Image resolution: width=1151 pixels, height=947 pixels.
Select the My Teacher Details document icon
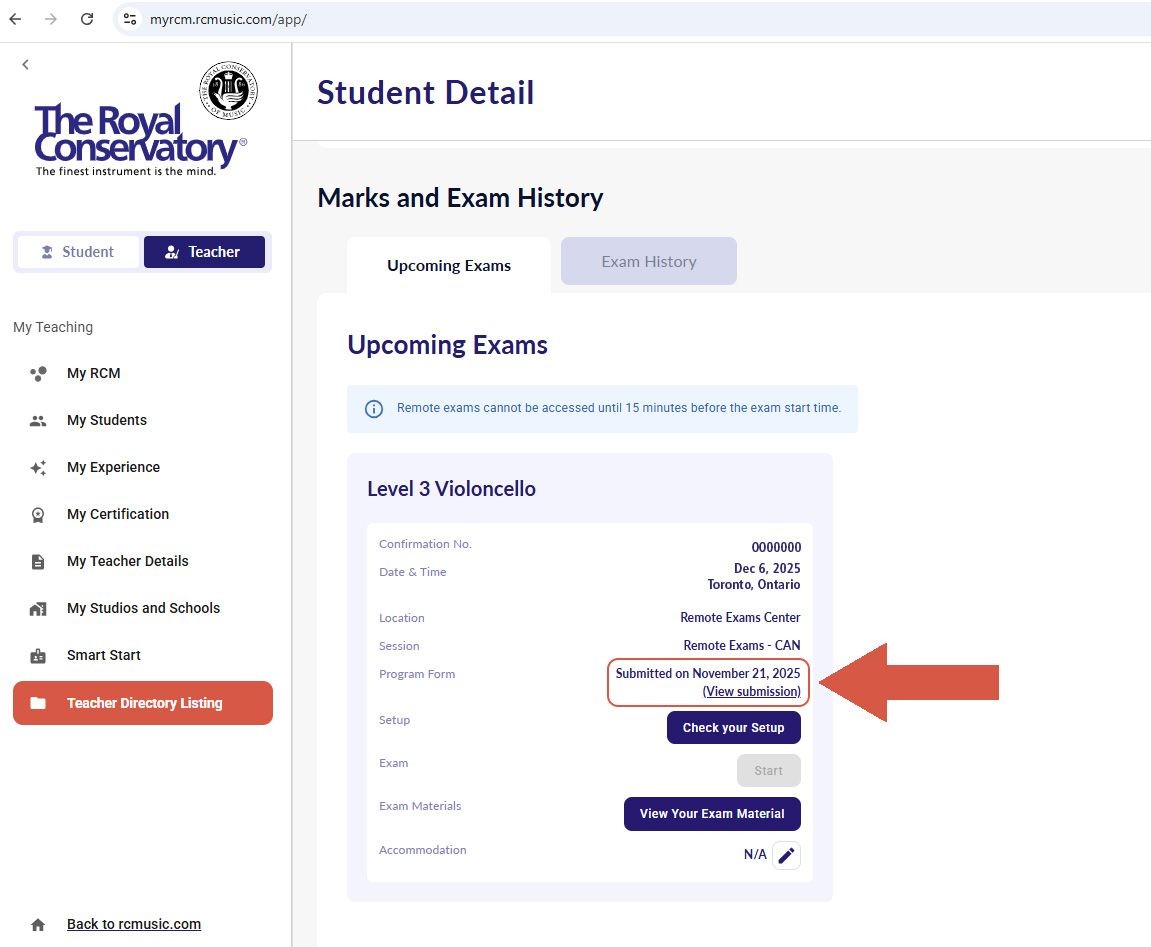[x=38, y=561]
